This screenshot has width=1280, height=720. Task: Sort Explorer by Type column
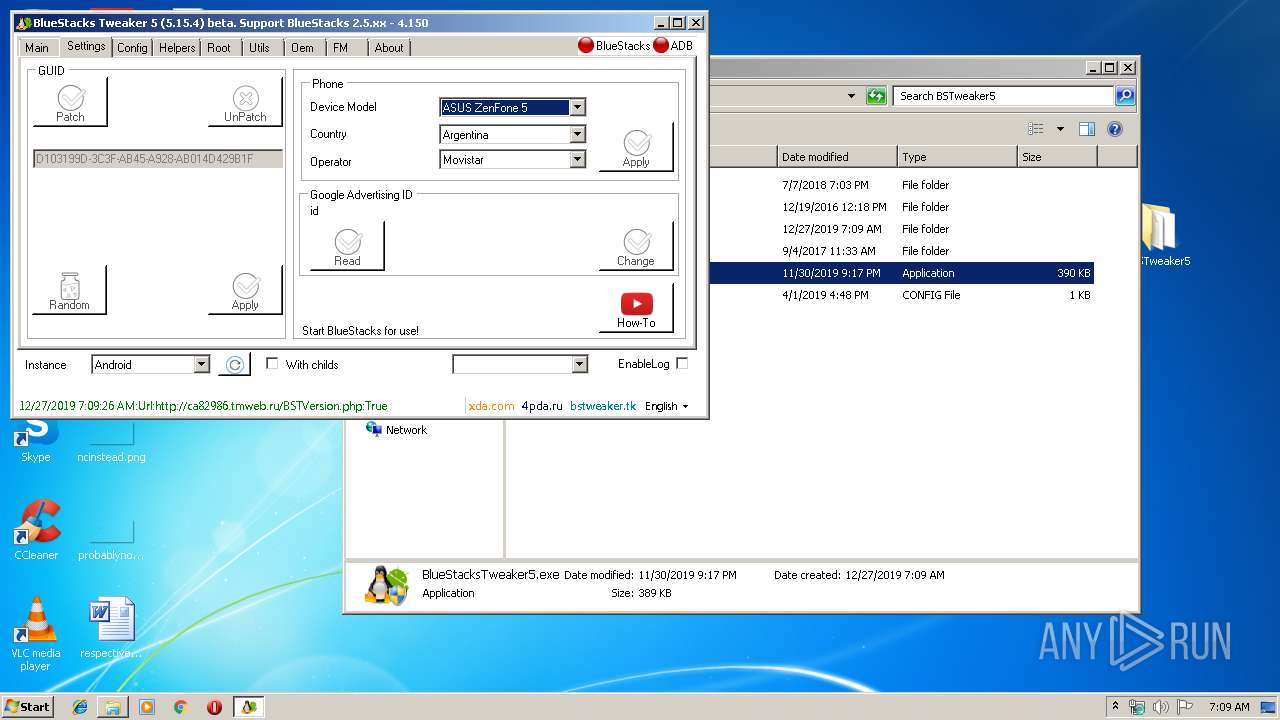957,157
